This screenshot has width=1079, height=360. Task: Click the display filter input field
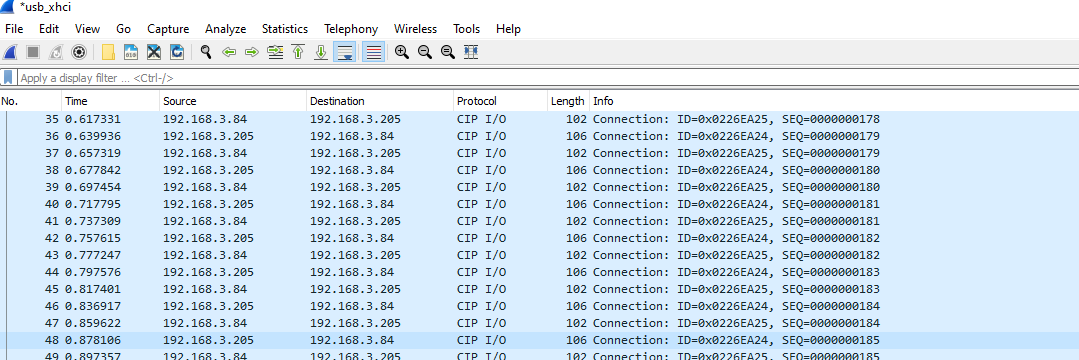tap(547, 78)
